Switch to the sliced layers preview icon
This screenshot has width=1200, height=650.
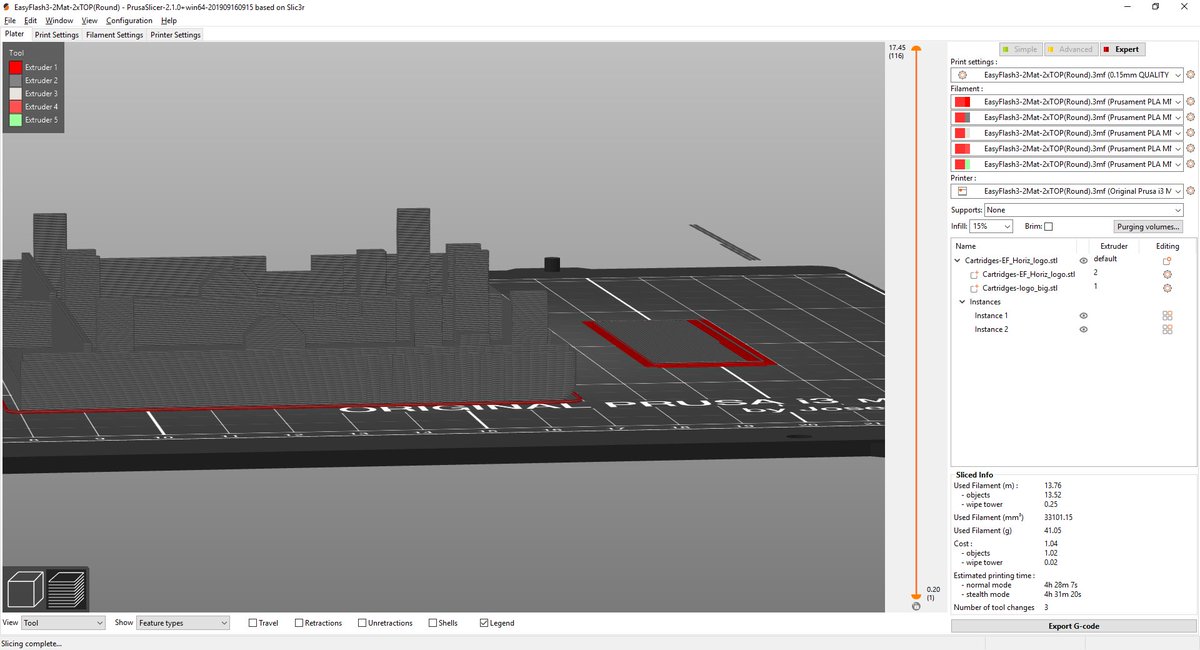tap(67, 589)
